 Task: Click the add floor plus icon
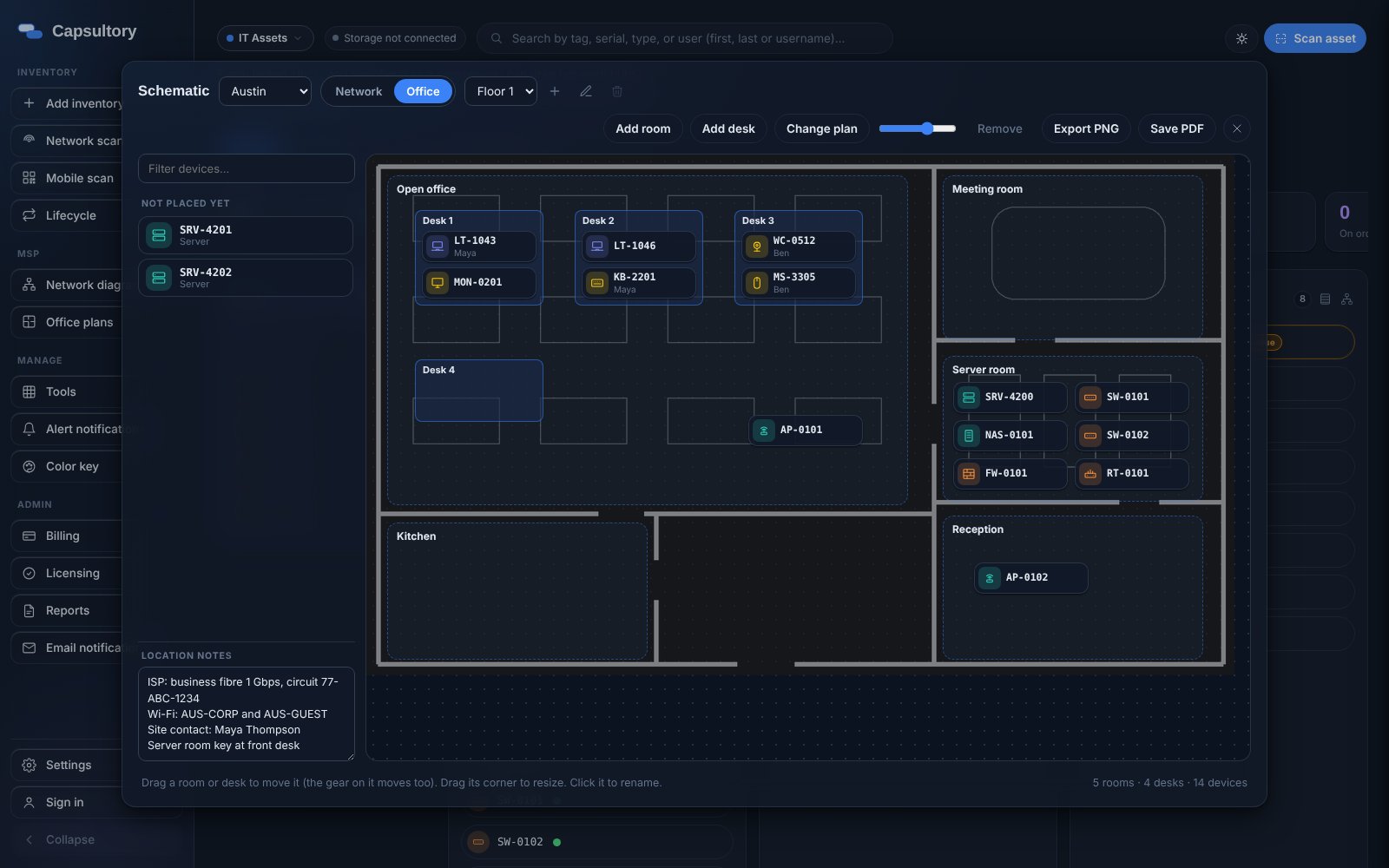pos(555,91)
